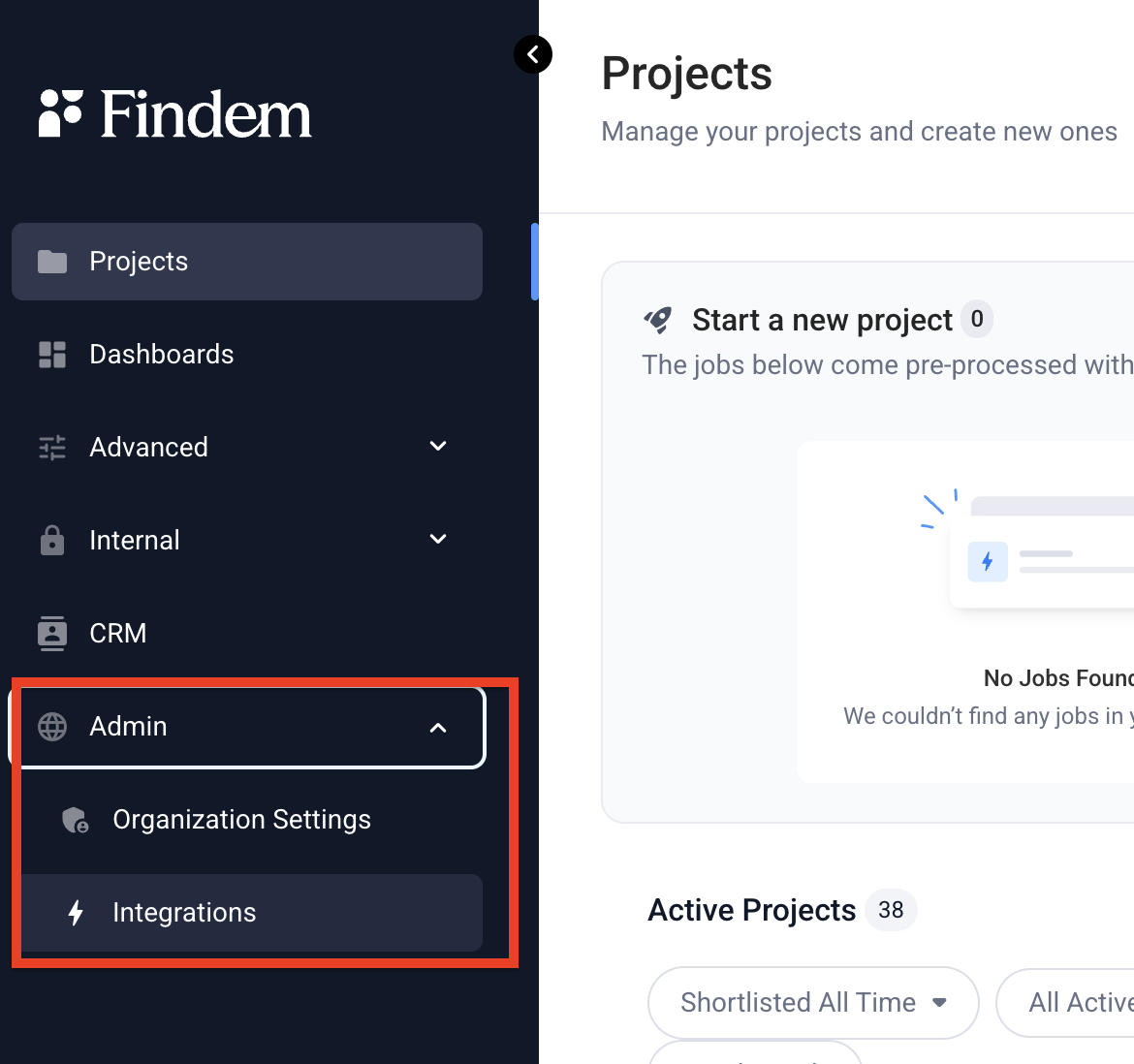Viewport: 1134px width, 1064px height.
Task: Click the Dashboards grid icon
Action: (x=52, y=355)
